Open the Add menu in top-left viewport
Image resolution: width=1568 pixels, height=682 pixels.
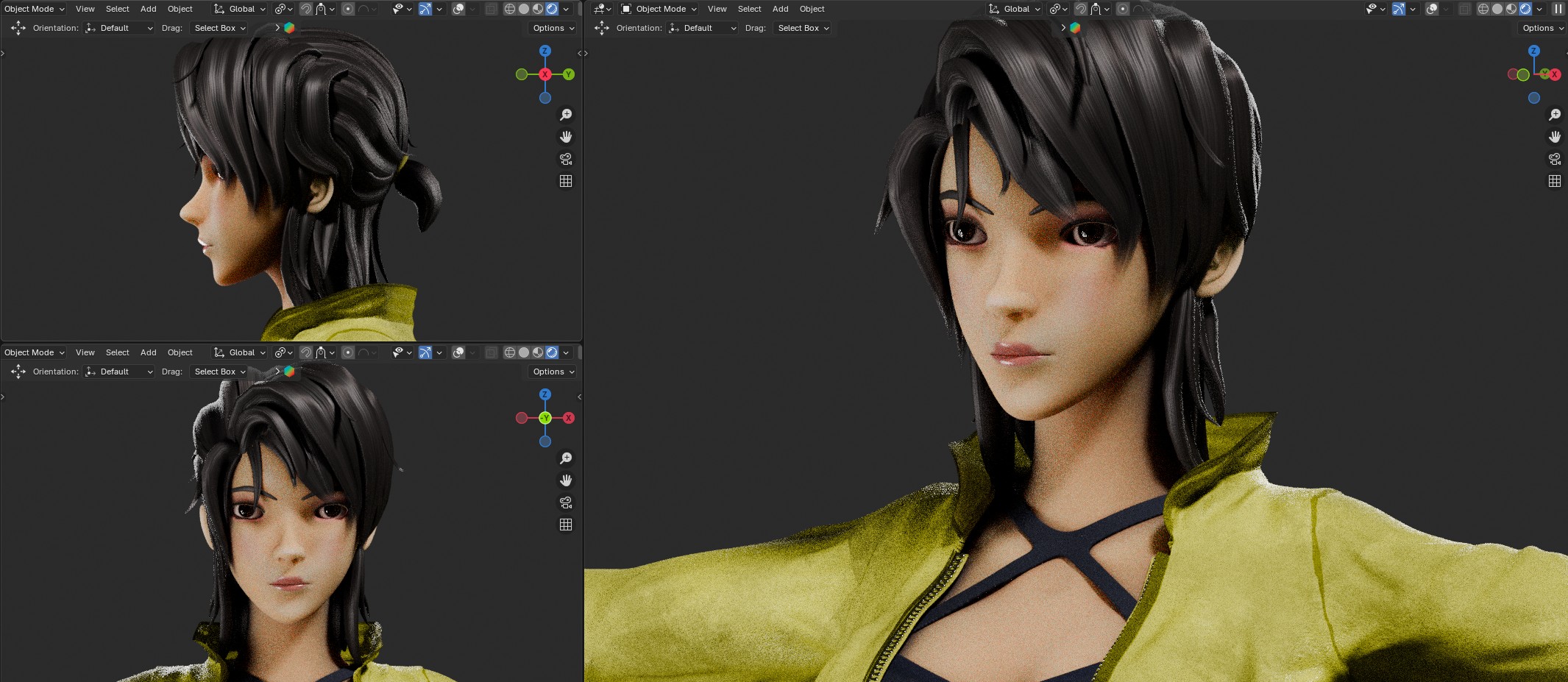pyautogui.click(x=148, y=9)
